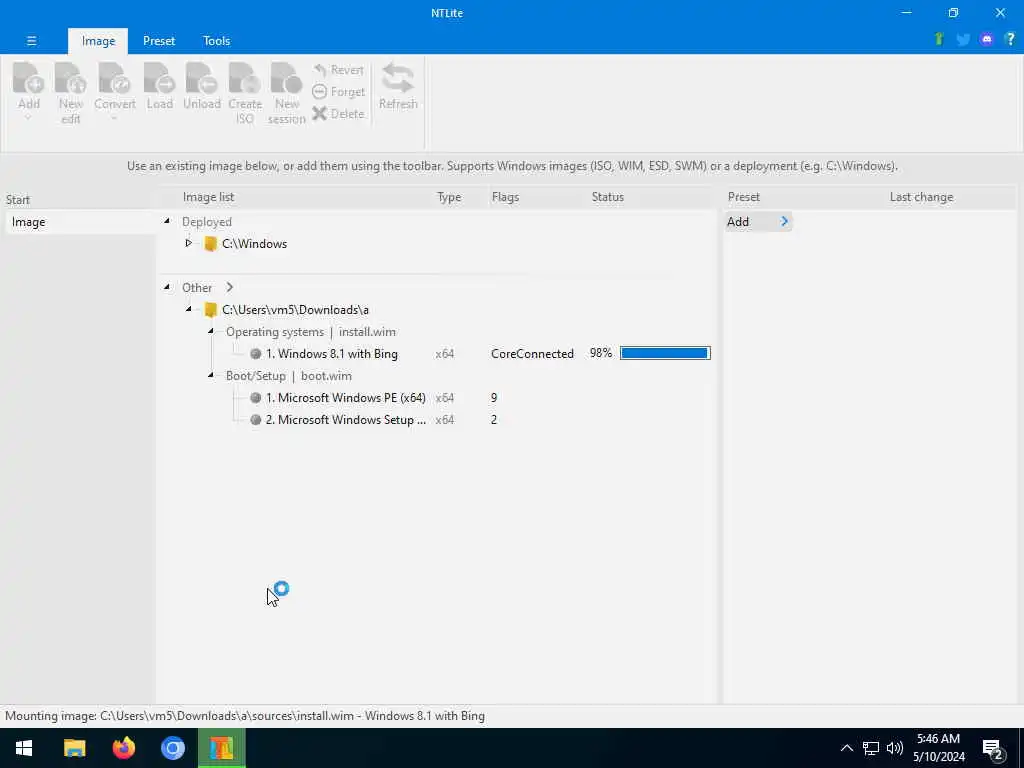Viewport: 1024px width, 768px height.
Task: Click the C:\Windows folder icon
Action: [210, 244]
